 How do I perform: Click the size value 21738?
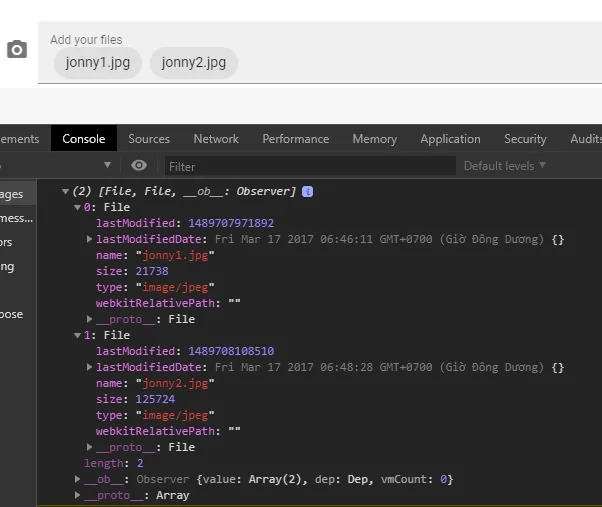tap(152, 271)
